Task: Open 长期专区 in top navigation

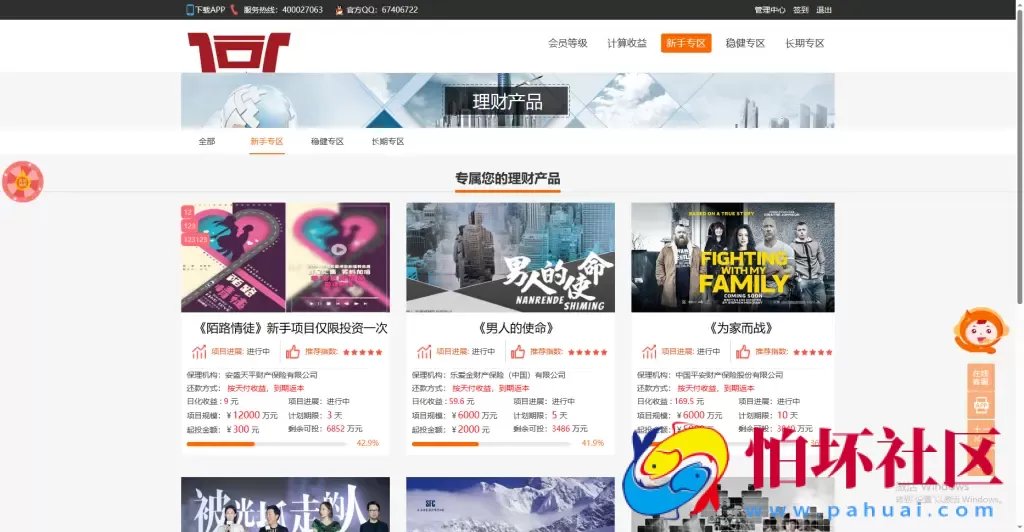Action: coord(805,43)
